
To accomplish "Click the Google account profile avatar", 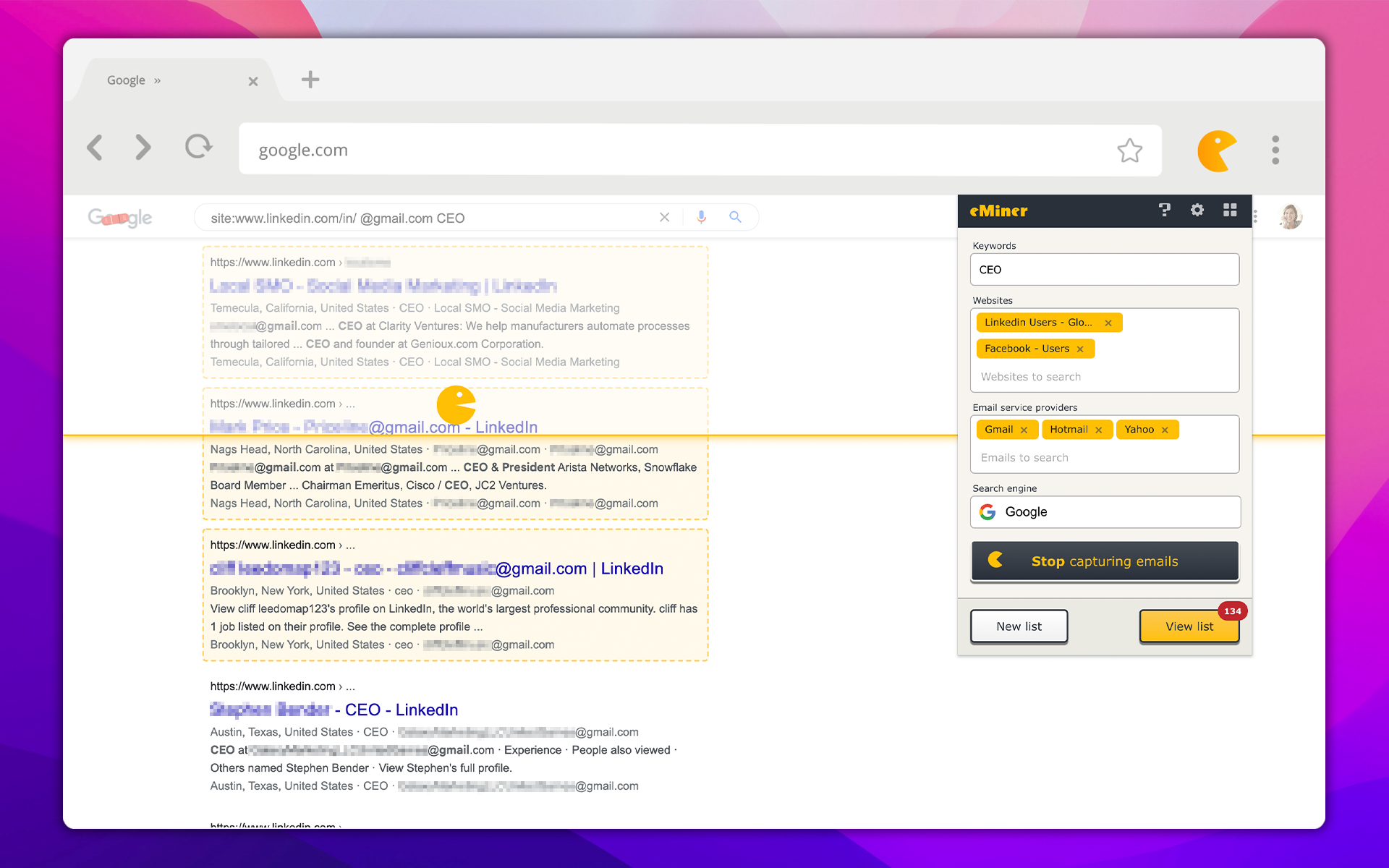I will click(1291, 216).
